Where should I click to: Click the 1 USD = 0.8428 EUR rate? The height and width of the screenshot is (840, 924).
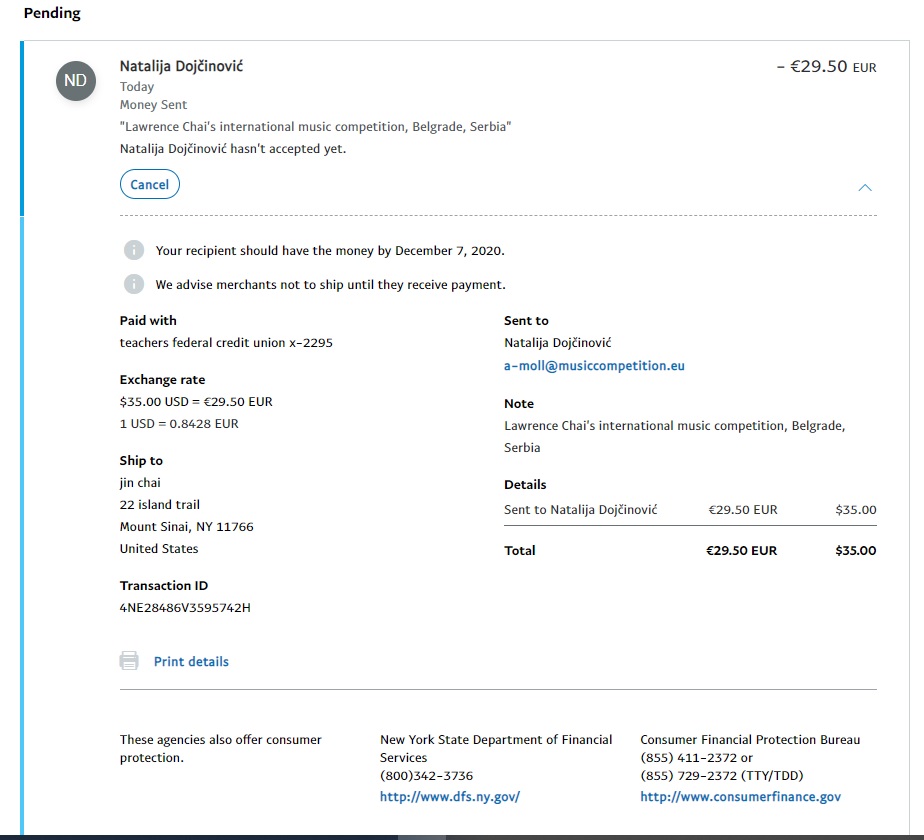click(x=179, y=424)
